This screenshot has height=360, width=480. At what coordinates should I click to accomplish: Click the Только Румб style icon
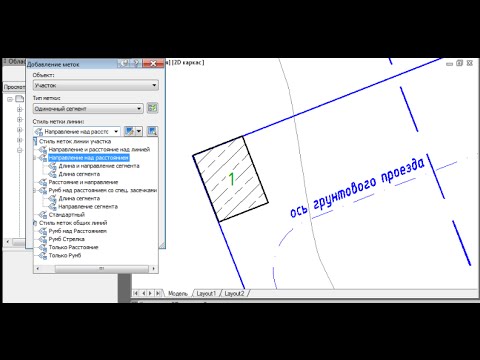43,256
